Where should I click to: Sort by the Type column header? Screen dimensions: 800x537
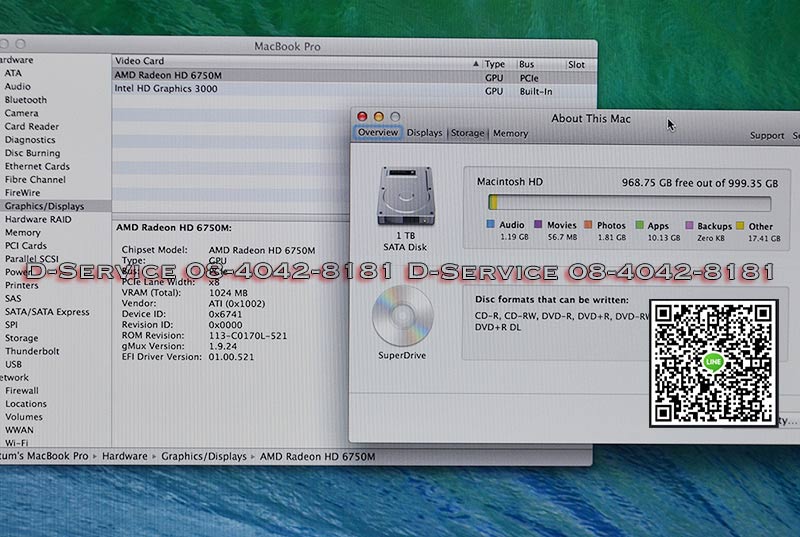(494, 64)
